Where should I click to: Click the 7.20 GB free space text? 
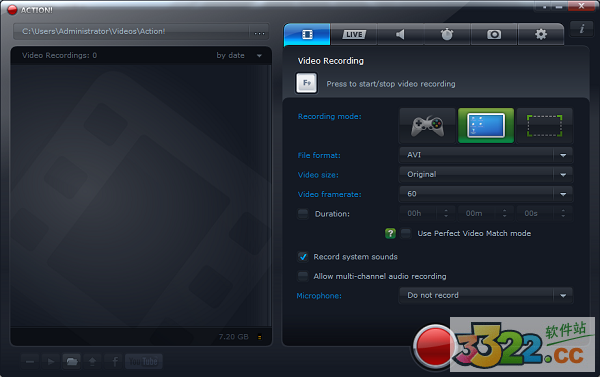click(233, 337)
